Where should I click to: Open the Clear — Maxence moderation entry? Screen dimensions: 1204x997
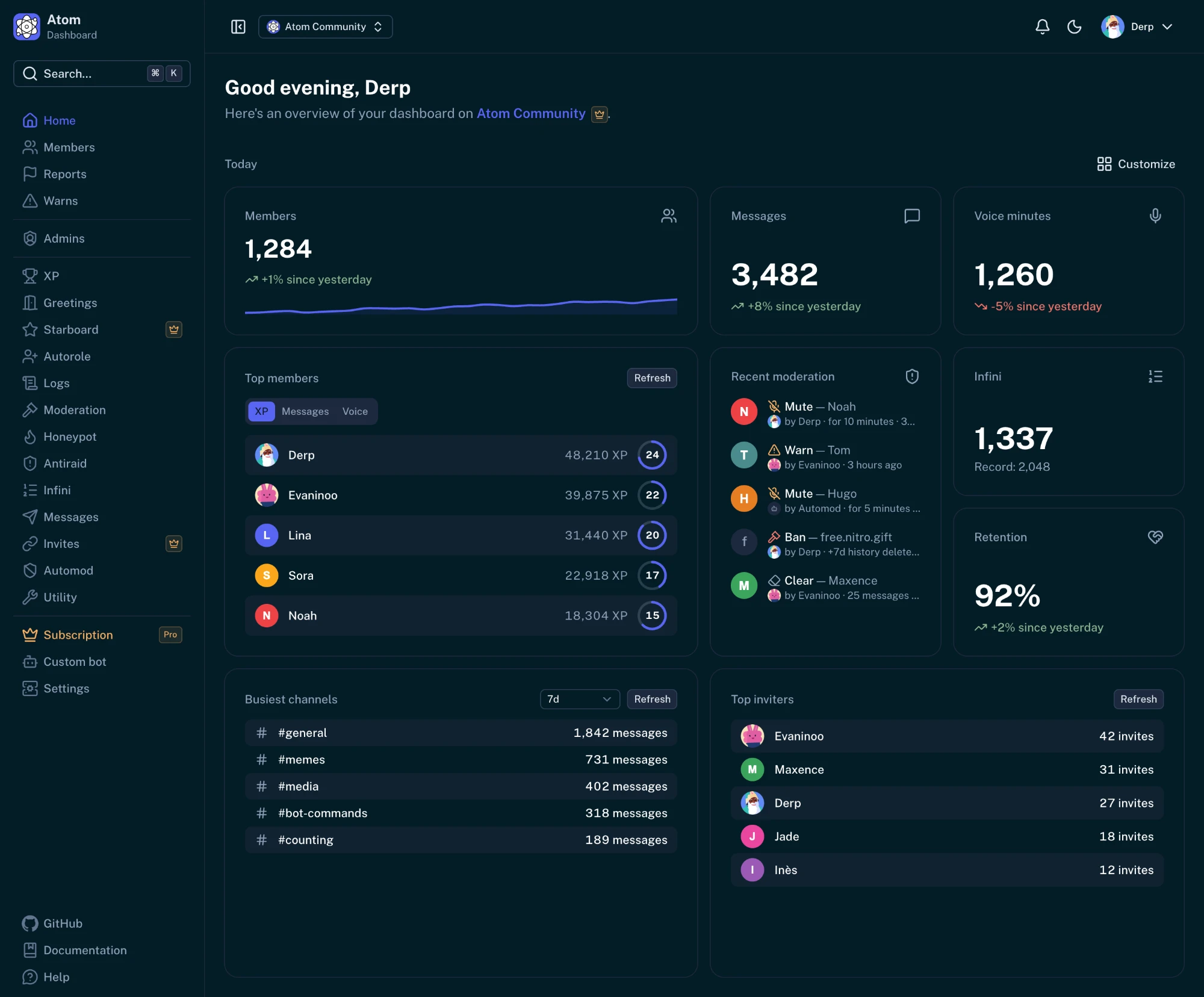pyautogui.click(x=825, y=588)
